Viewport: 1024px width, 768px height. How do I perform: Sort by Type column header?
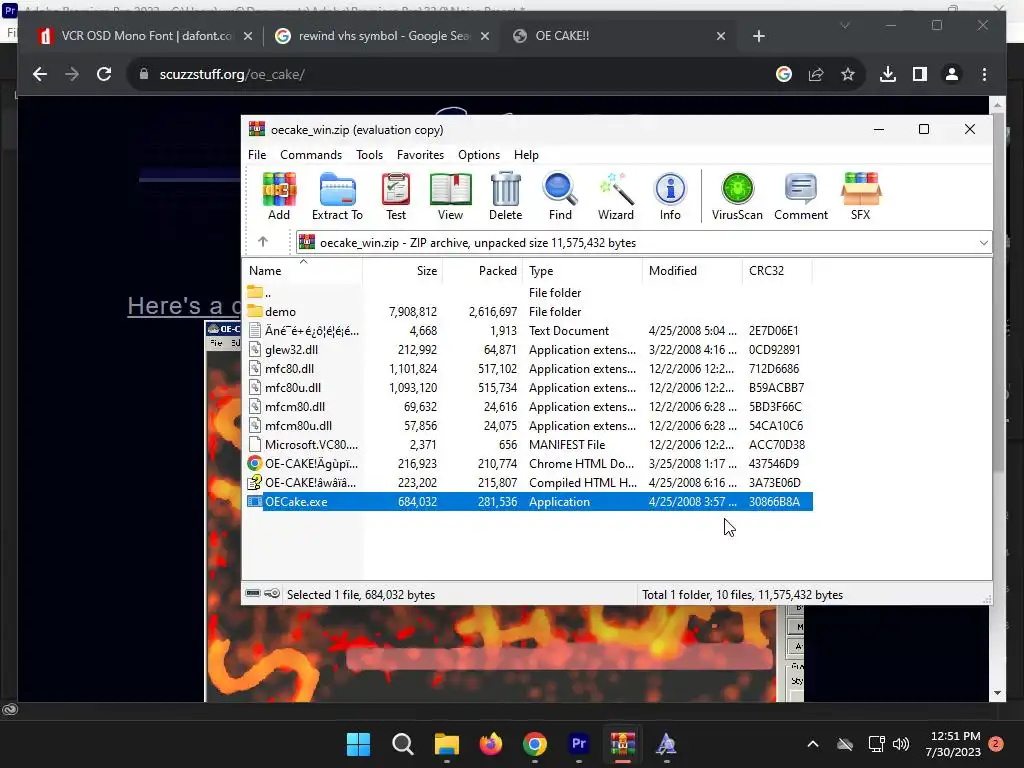coord(583,270)
